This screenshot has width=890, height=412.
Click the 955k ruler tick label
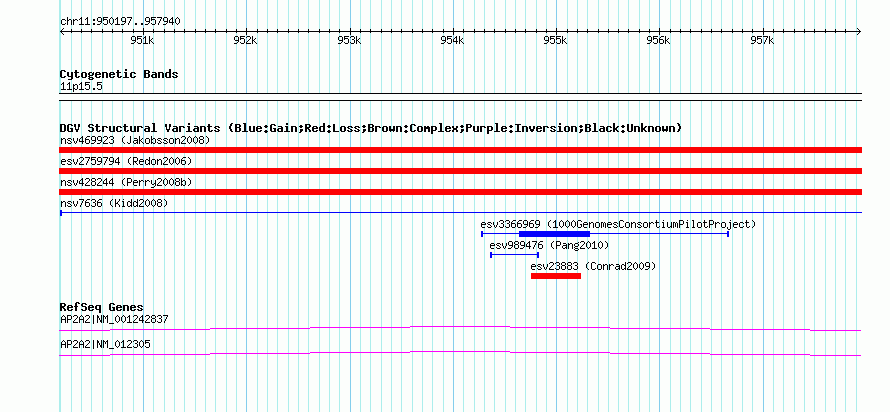click(555, 41)
